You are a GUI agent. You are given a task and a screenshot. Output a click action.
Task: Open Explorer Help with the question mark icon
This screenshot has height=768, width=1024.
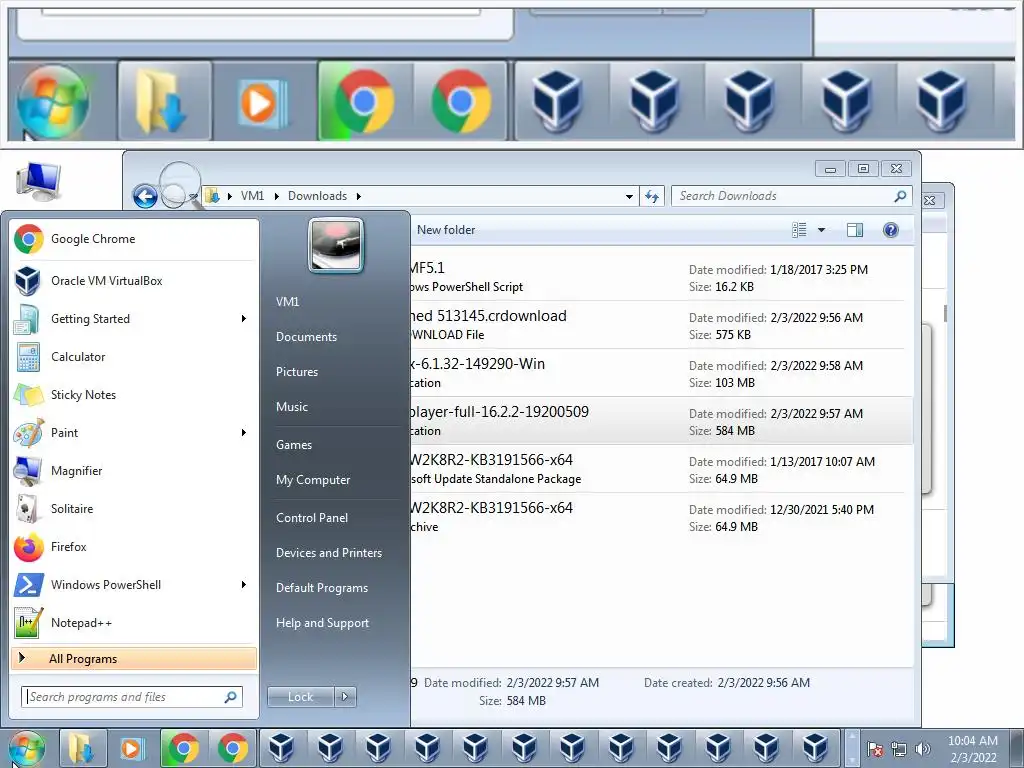point(891,230)
